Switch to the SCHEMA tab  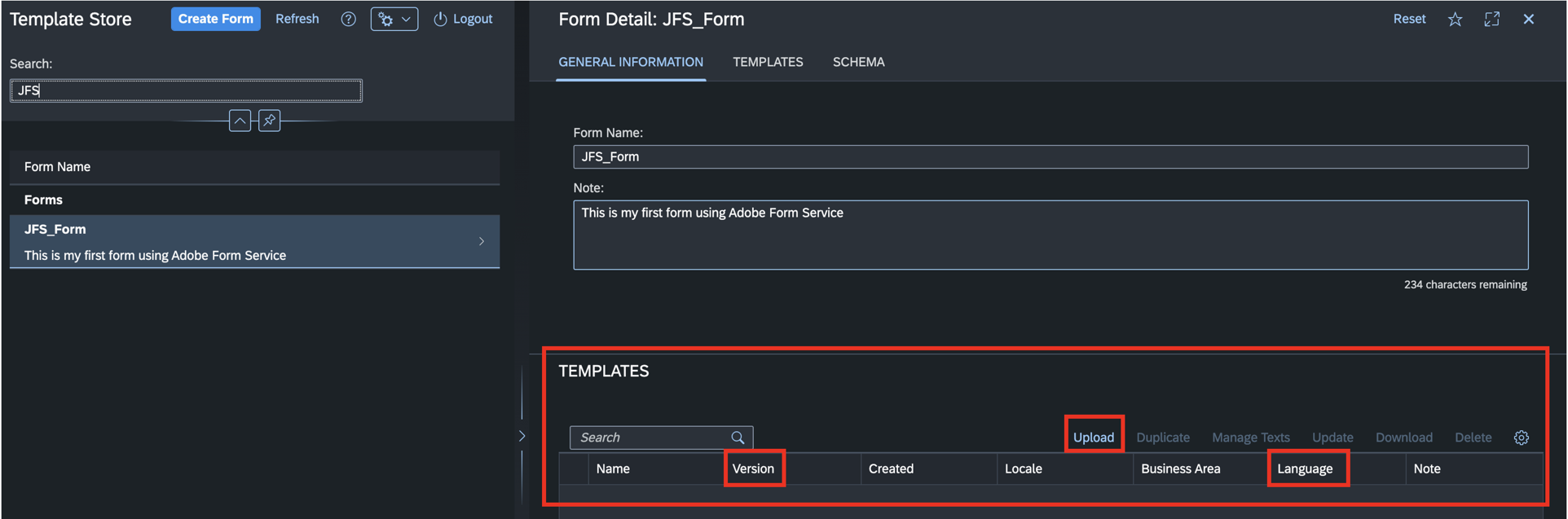point(858,62)
